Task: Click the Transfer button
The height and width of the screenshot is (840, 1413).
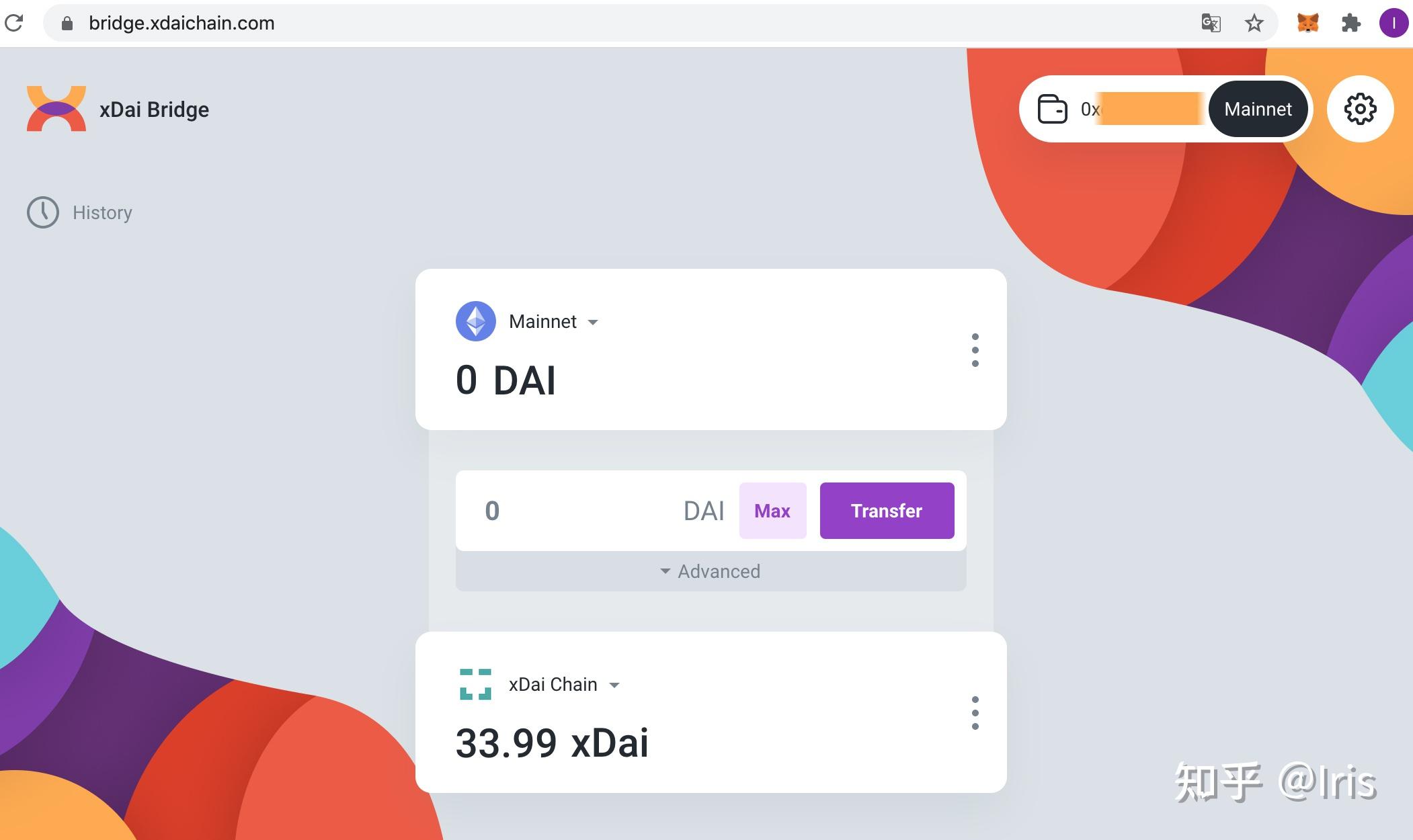Action: 886,509
